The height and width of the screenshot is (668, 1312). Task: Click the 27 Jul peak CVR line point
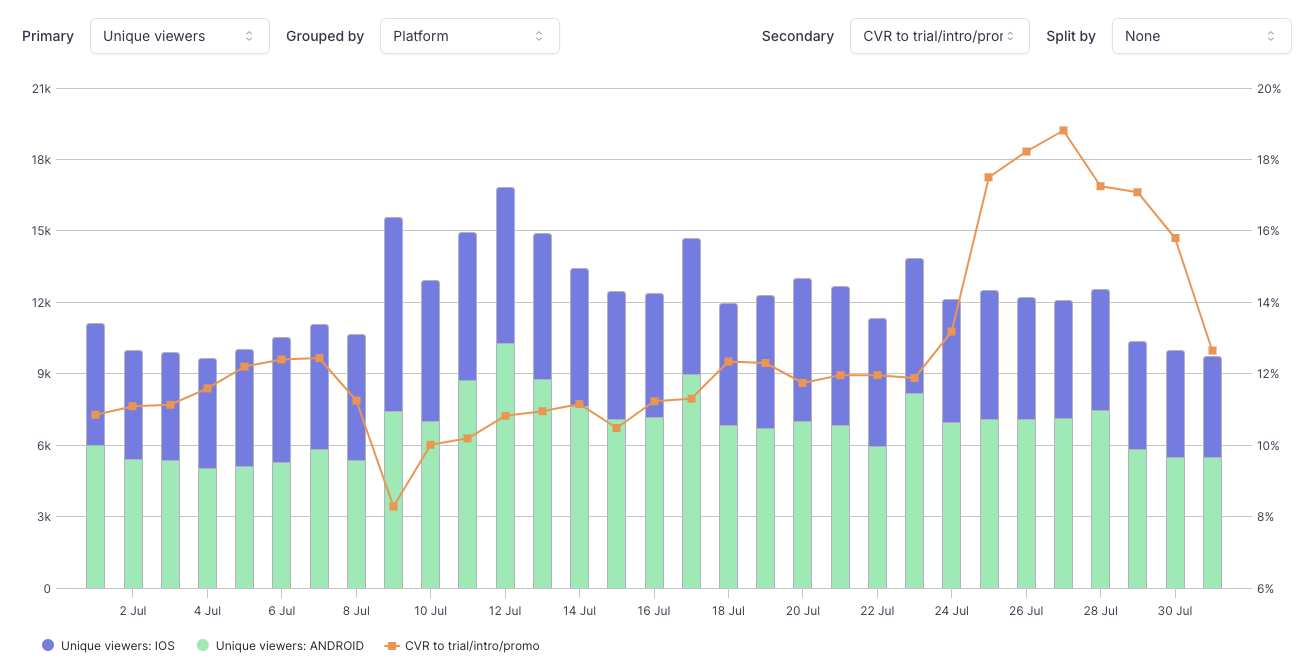click(x=1063, y=130)
